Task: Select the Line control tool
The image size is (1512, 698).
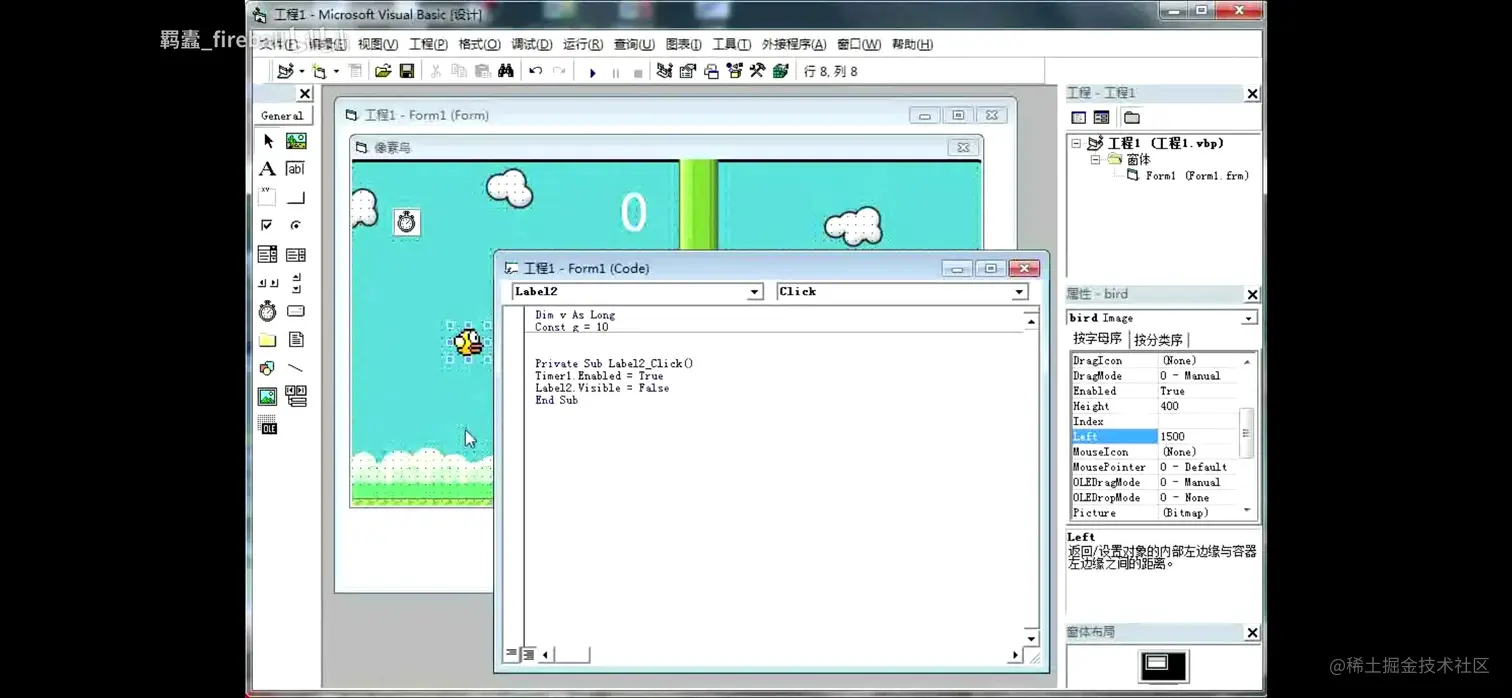Action: (x=296, y=368)
